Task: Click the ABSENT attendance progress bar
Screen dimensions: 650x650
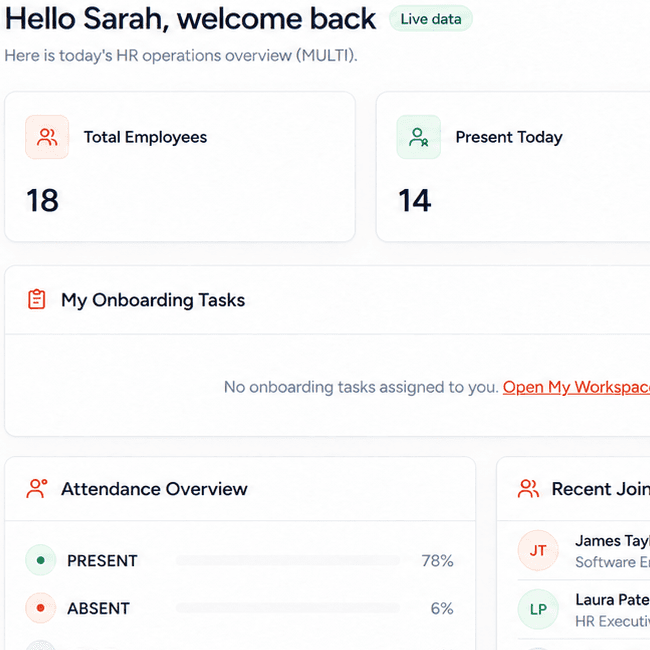Action: pyautogui.click(x=288, y=608)
